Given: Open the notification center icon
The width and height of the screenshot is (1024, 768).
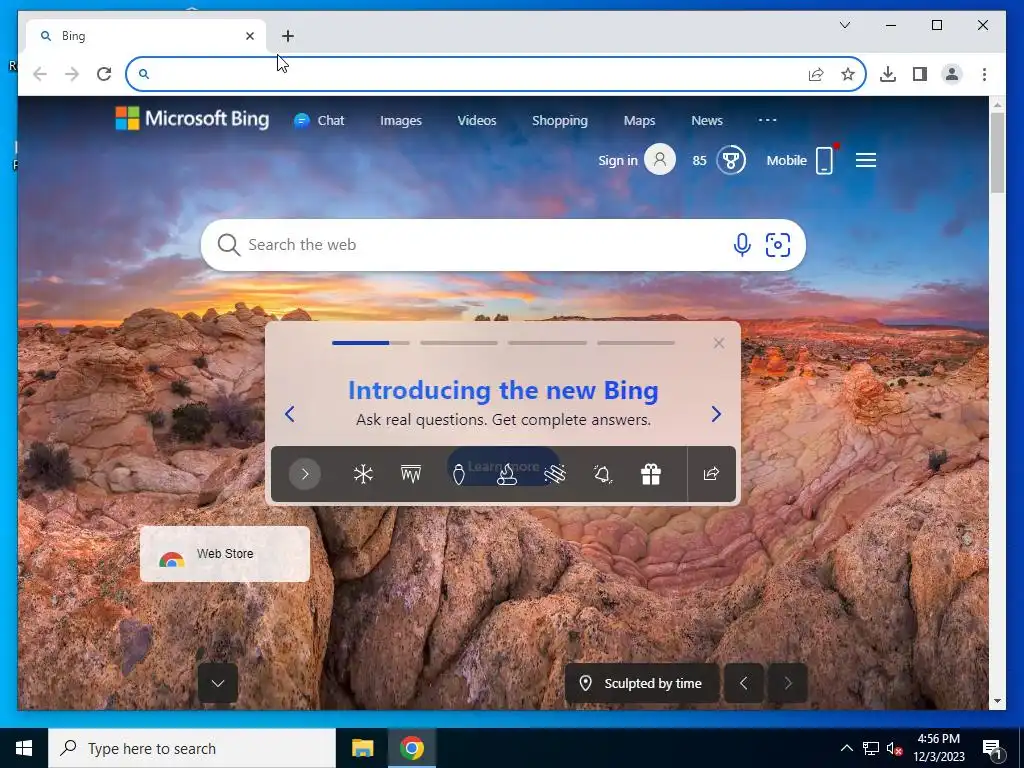Looking at the screenshot, I should pos(992,749).
